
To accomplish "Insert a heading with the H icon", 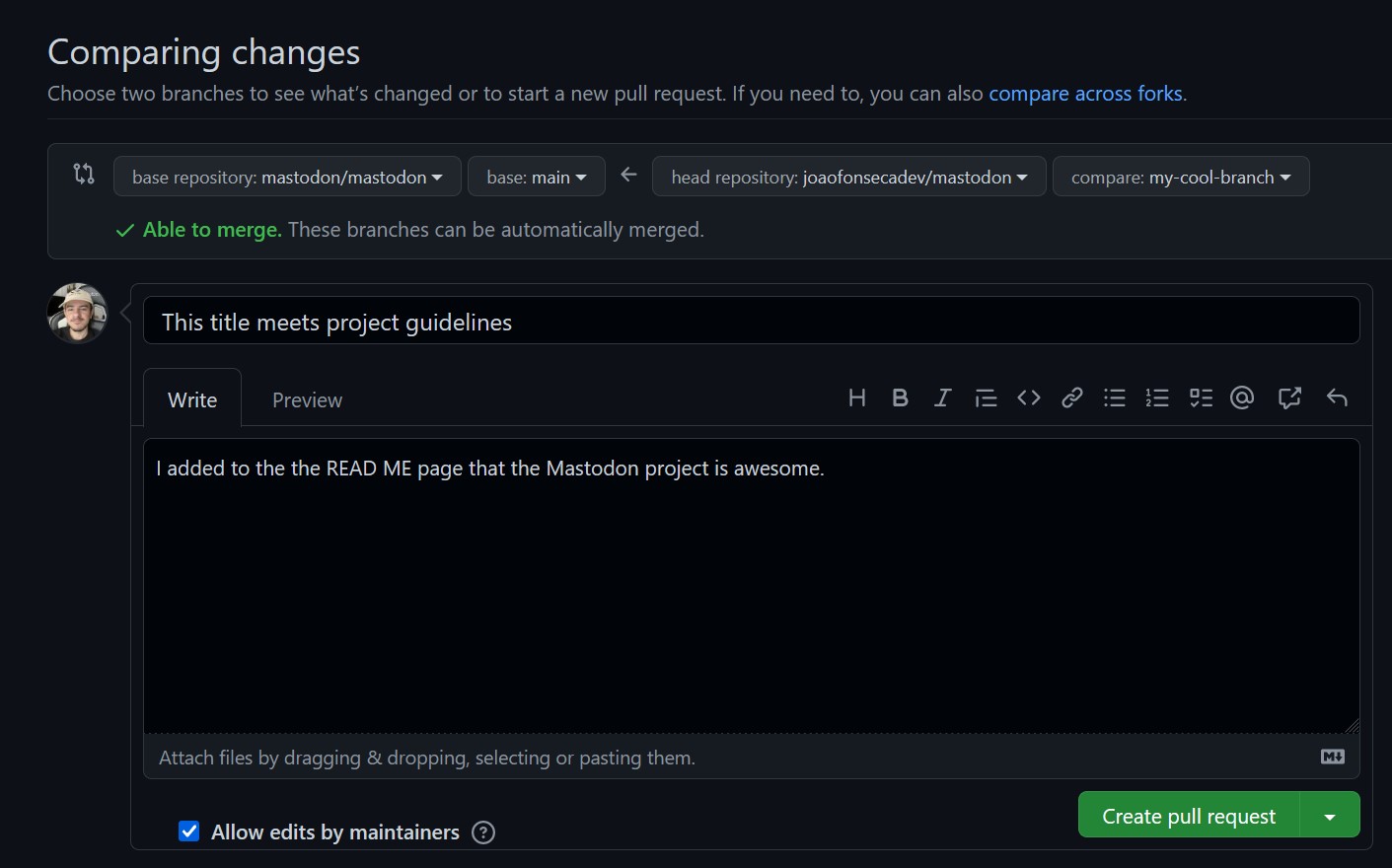I will (856, 398).
